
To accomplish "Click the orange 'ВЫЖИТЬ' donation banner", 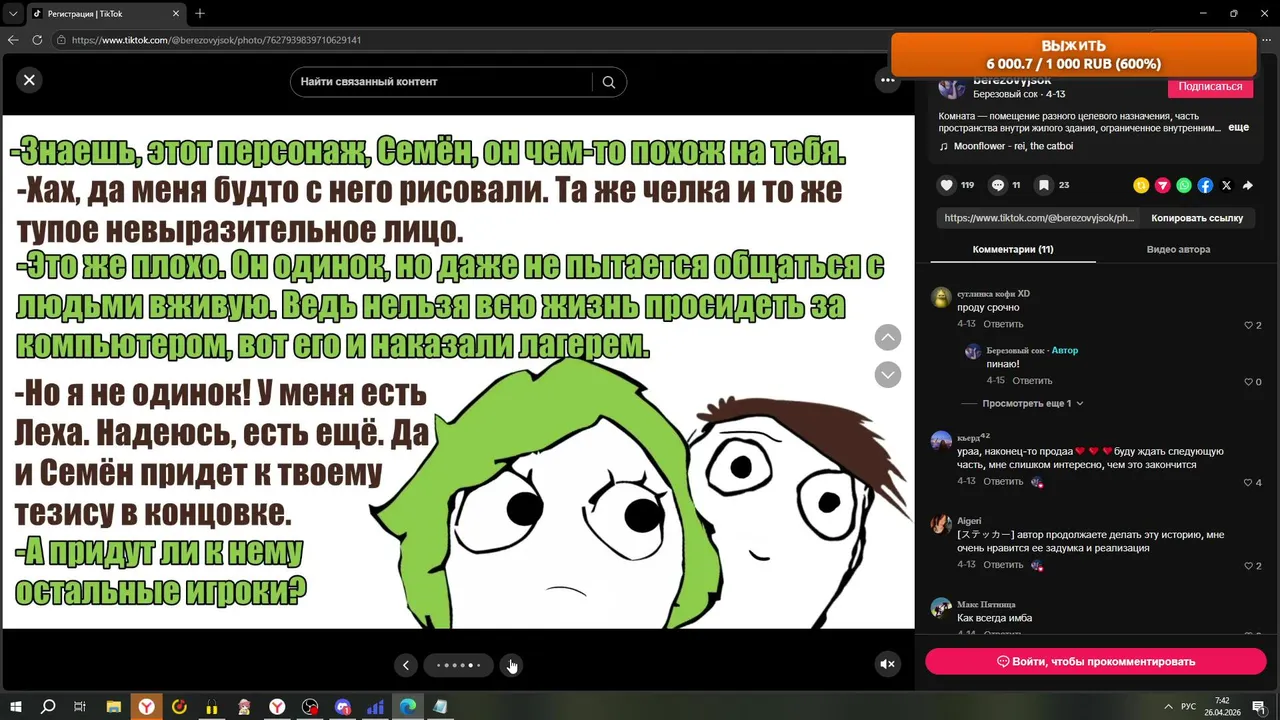I will pos(1073,55).
